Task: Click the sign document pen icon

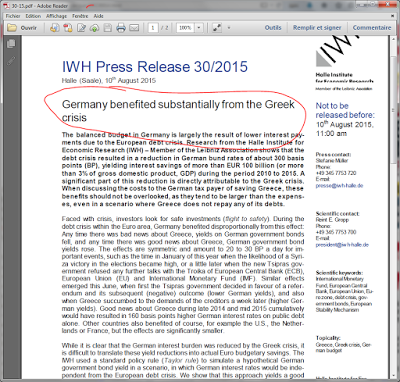Action: coord(81,28)
